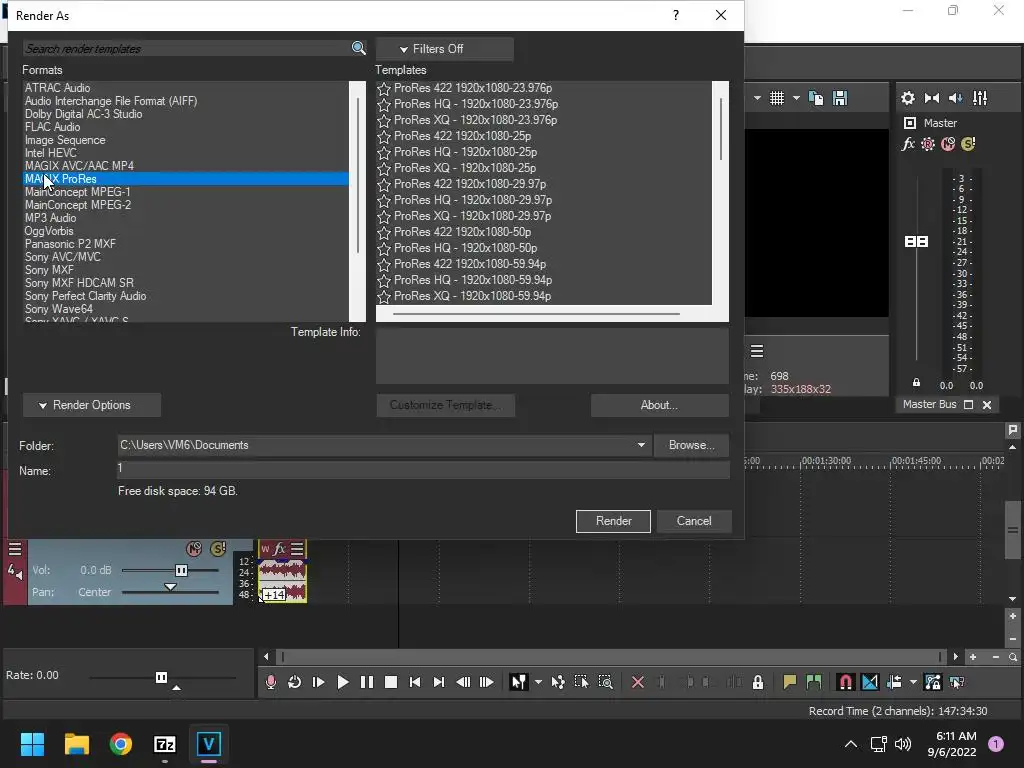Image resolution: width=1024 pixels, height=768 pixels.
Task: Step to previous frame
Action: pyautogui.click(x=463, y=682)
